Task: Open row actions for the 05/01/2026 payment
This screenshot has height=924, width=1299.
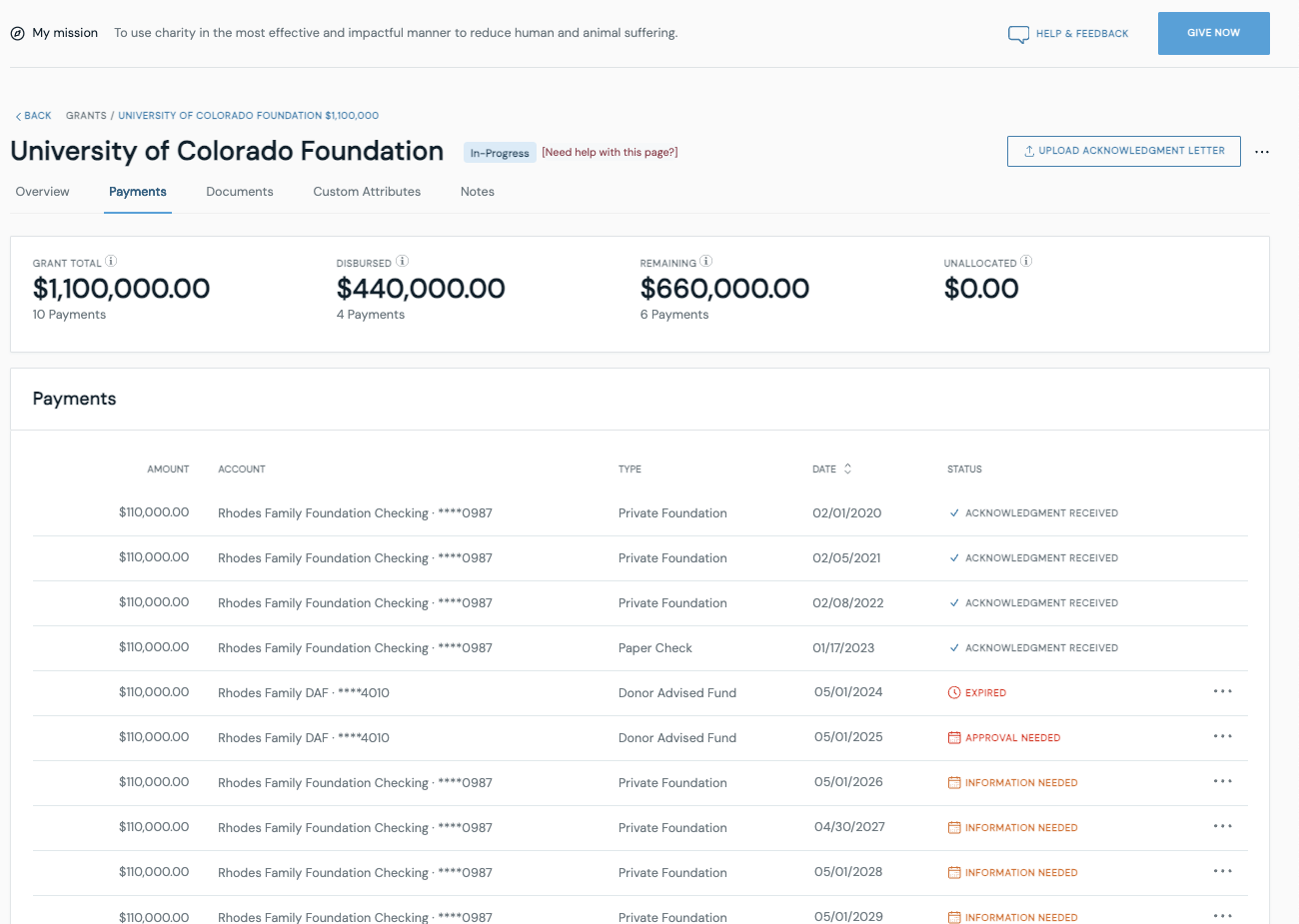Action: (1223, 781)
